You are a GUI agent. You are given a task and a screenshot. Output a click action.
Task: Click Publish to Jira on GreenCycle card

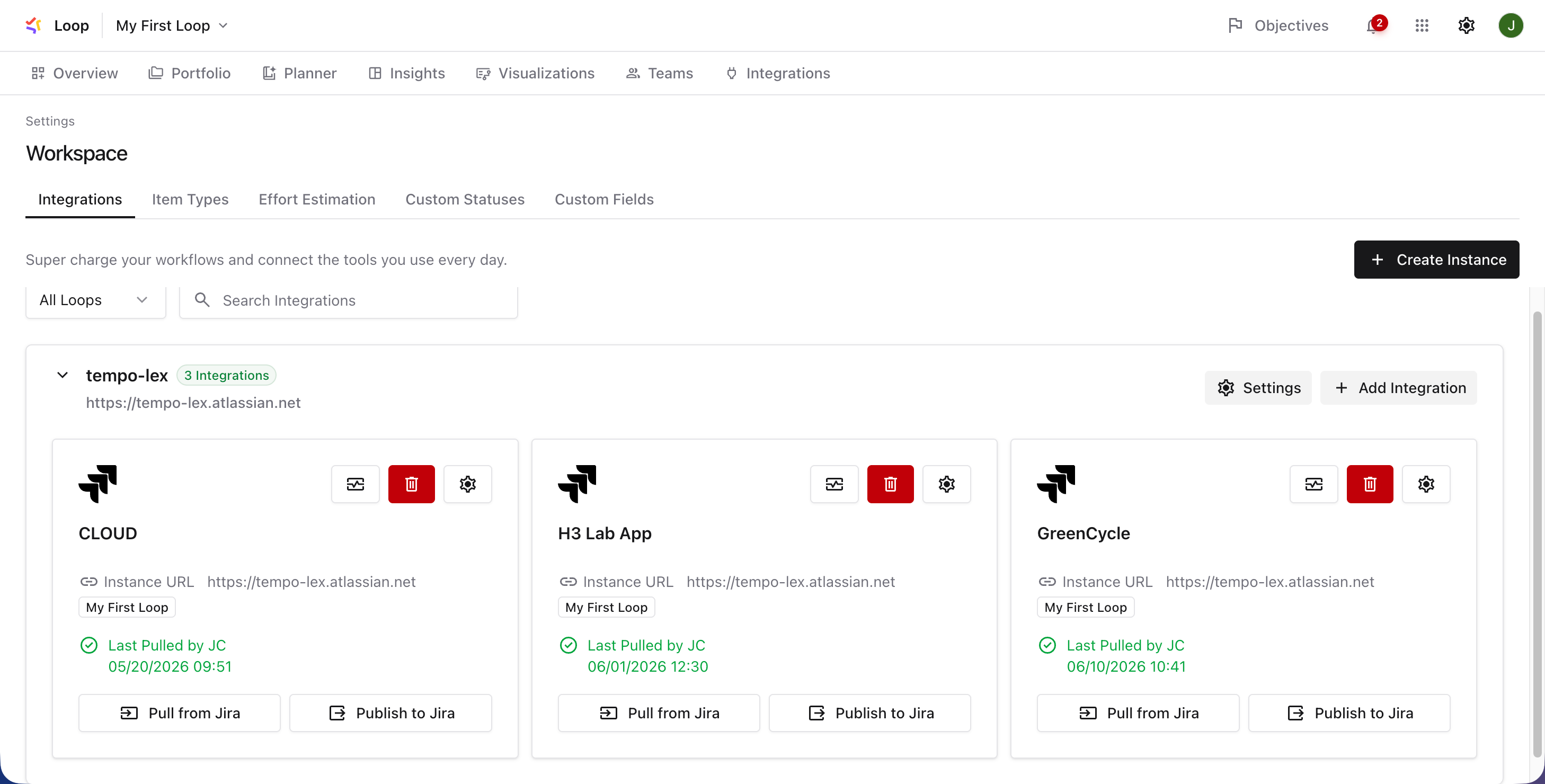pyautogui.click(x=1349, y=713)
